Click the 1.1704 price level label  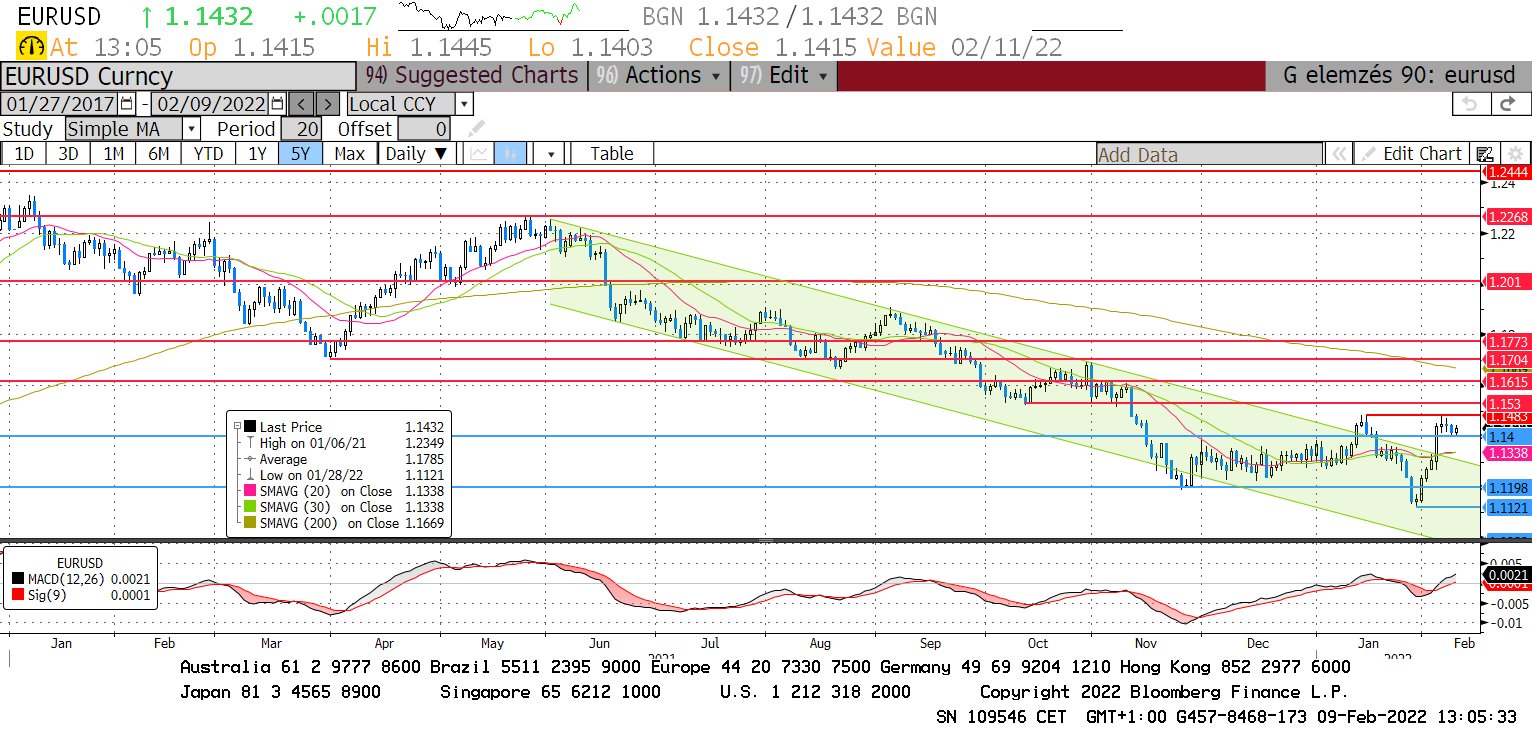pos(1507,358)
